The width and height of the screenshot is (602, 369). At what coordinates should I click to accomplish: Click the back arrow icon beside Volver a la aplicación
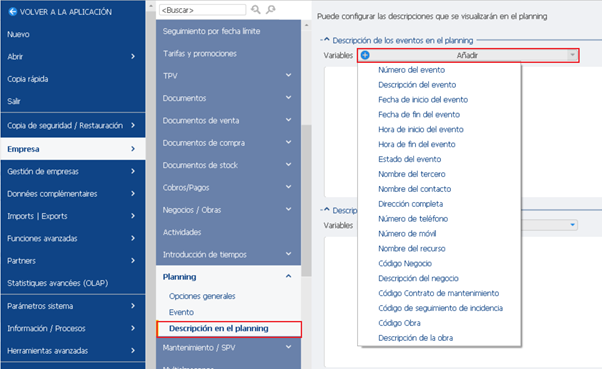[13, 12]
